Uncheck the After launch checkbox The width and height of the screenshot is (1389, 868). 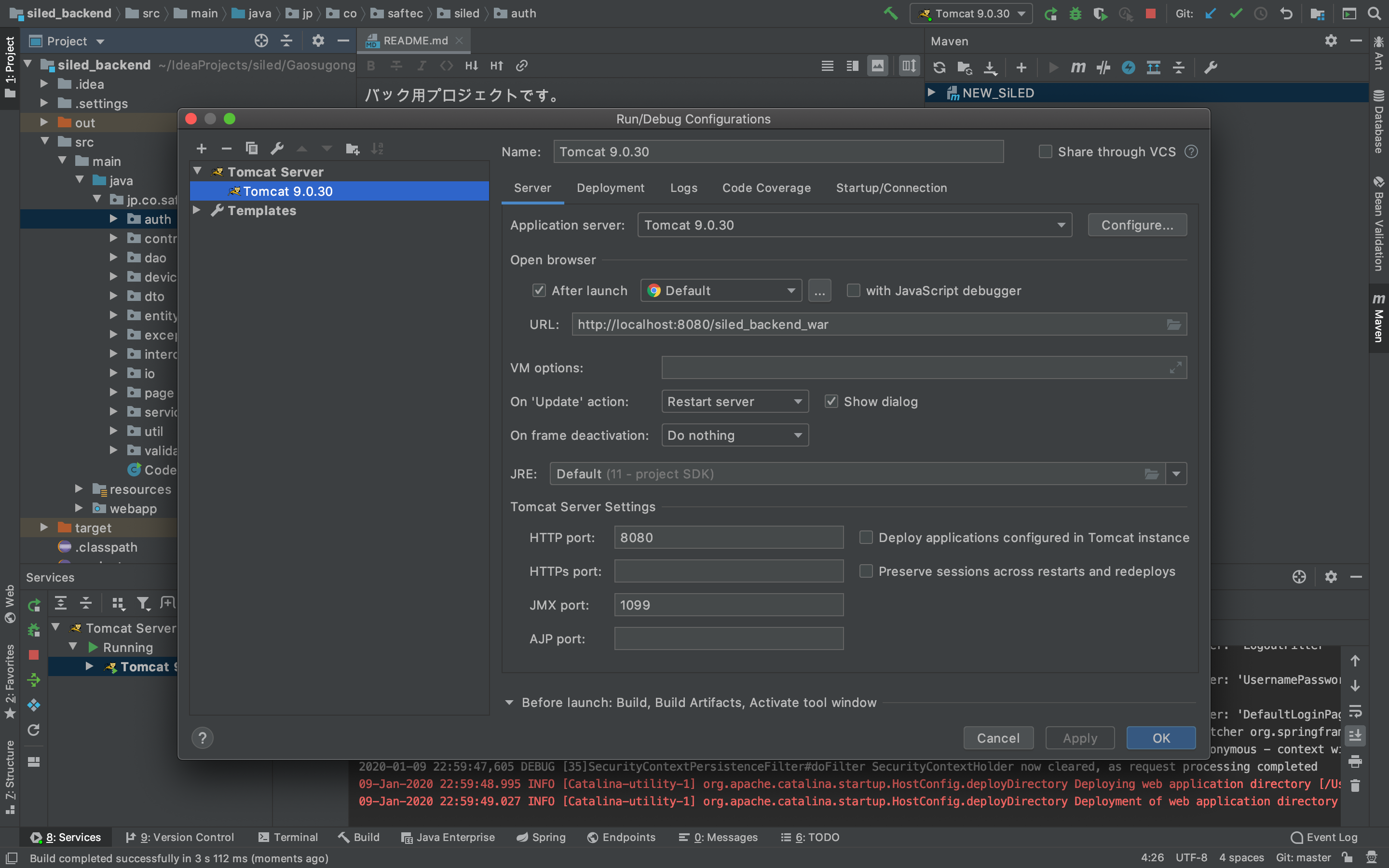coord(538,290)
